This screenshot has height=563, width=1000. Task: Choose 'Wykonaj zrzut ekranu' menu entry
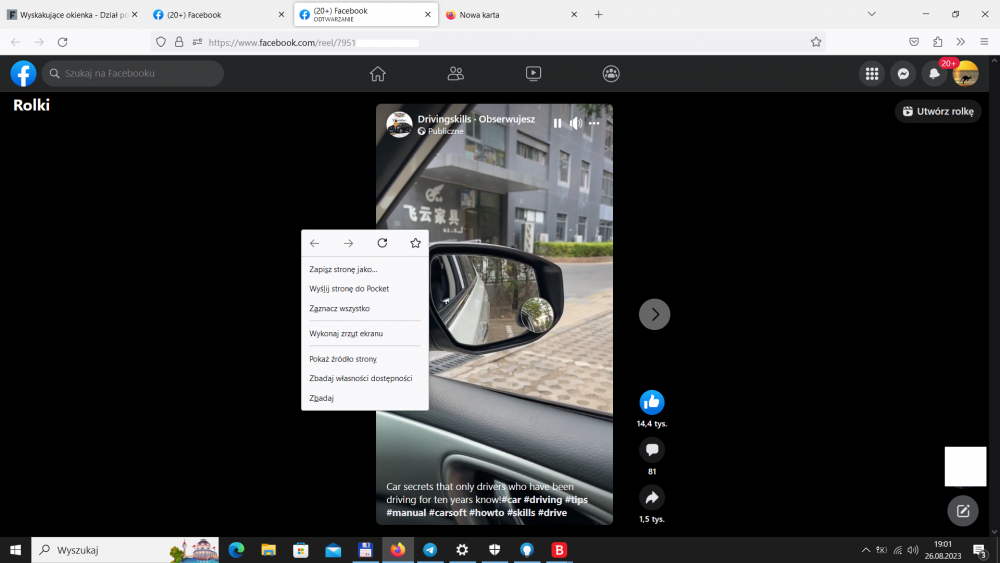point(346,333)
